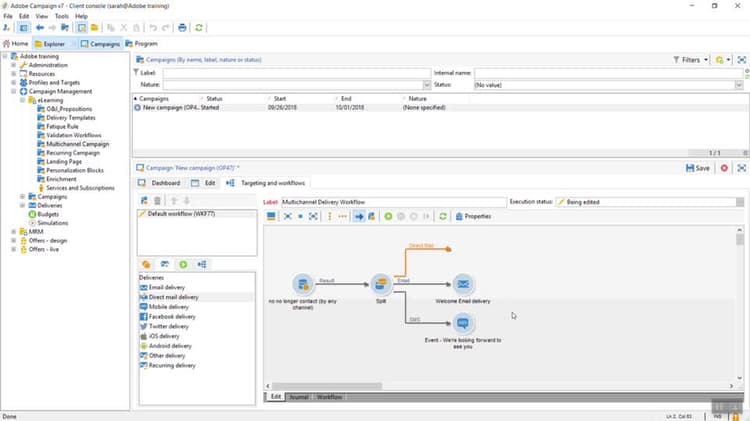Viewport: 750px width, 421px height.
Task: Click the yellow folder icon in main toolbar
Action: (95, 28)
